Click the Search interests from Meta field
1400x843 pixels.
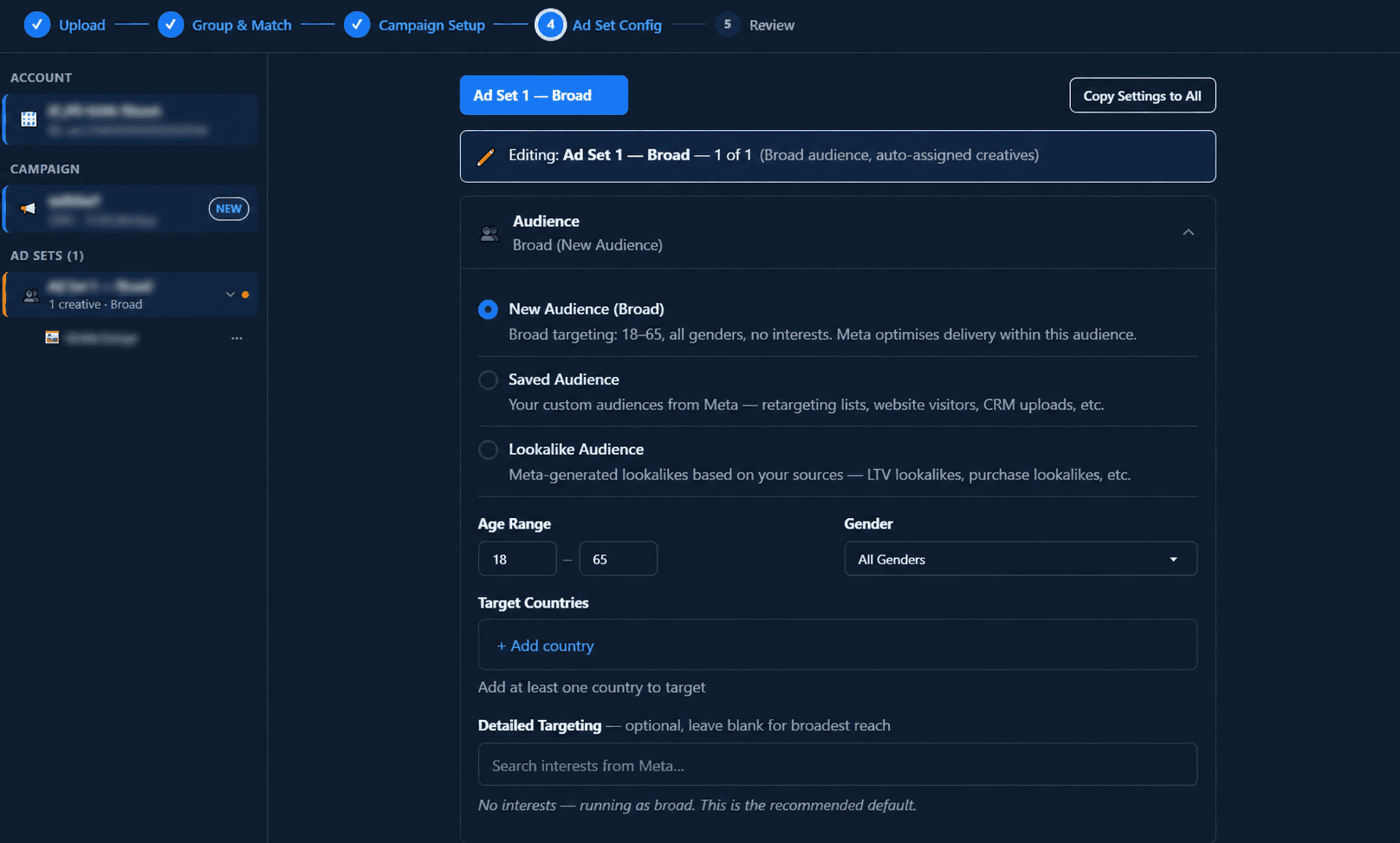point(838,764)
